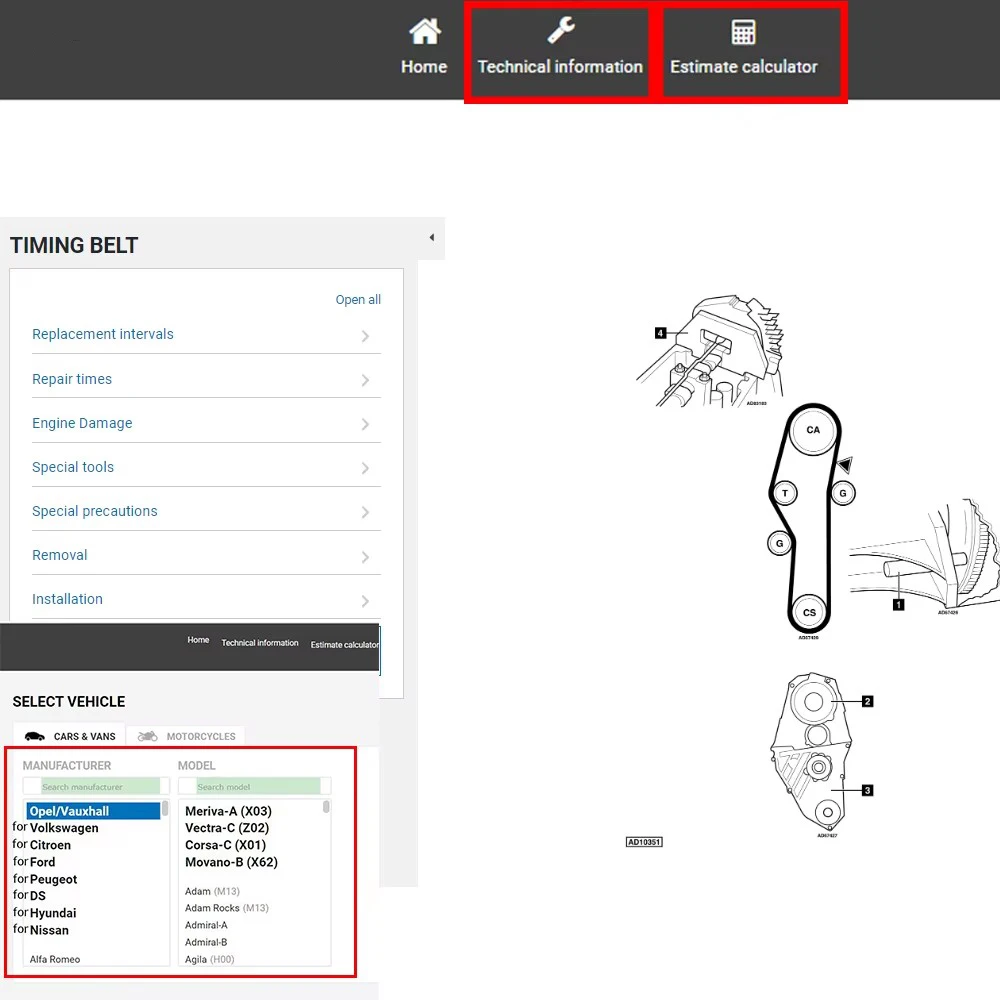Expand chevron beside Removal
1000x1000 pixels.
click(365, 557)
